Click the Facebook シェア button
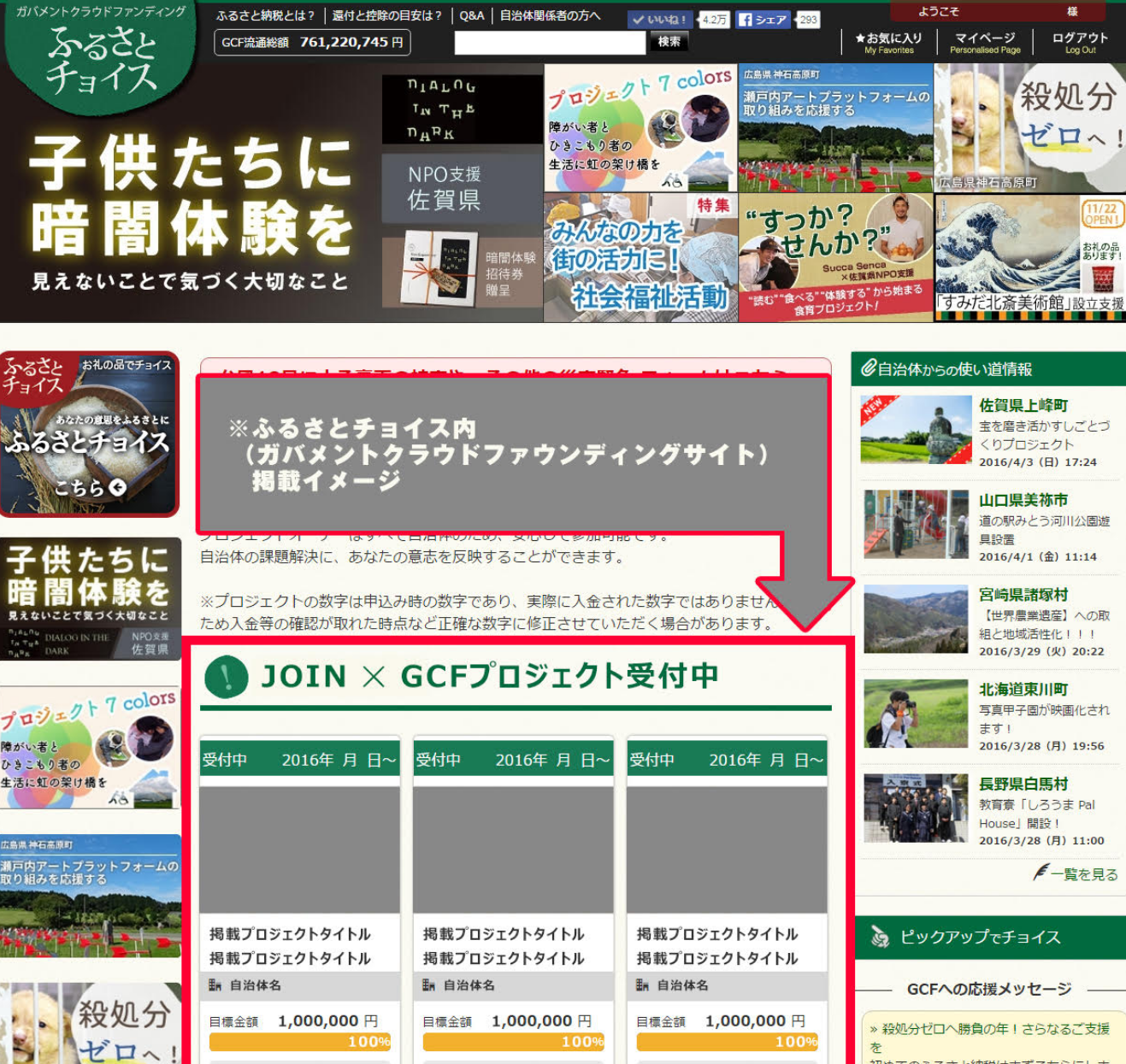 pyautogui.click(x=762, y=20)
